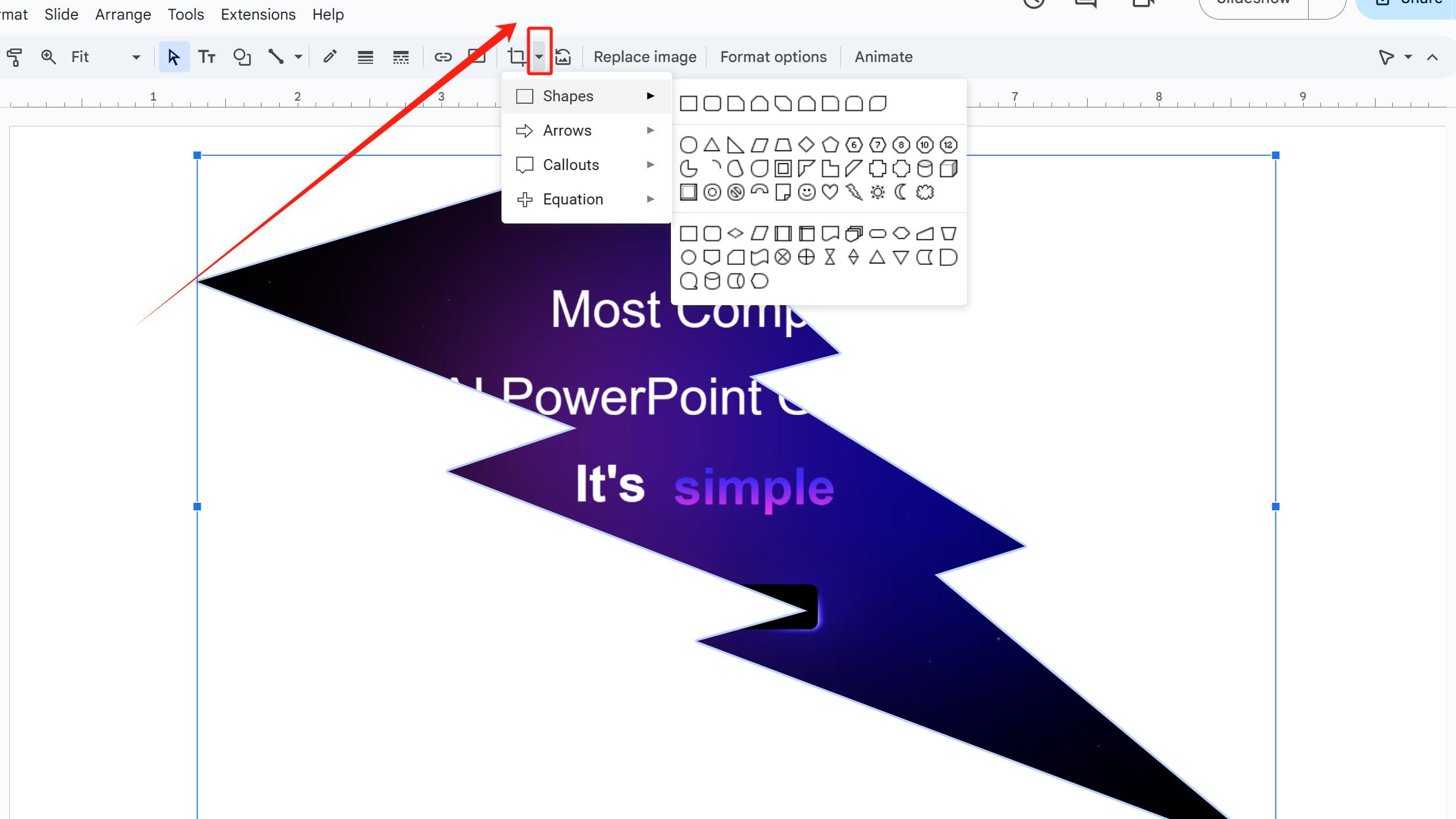Click the Animate button

(x=883, y=57)
